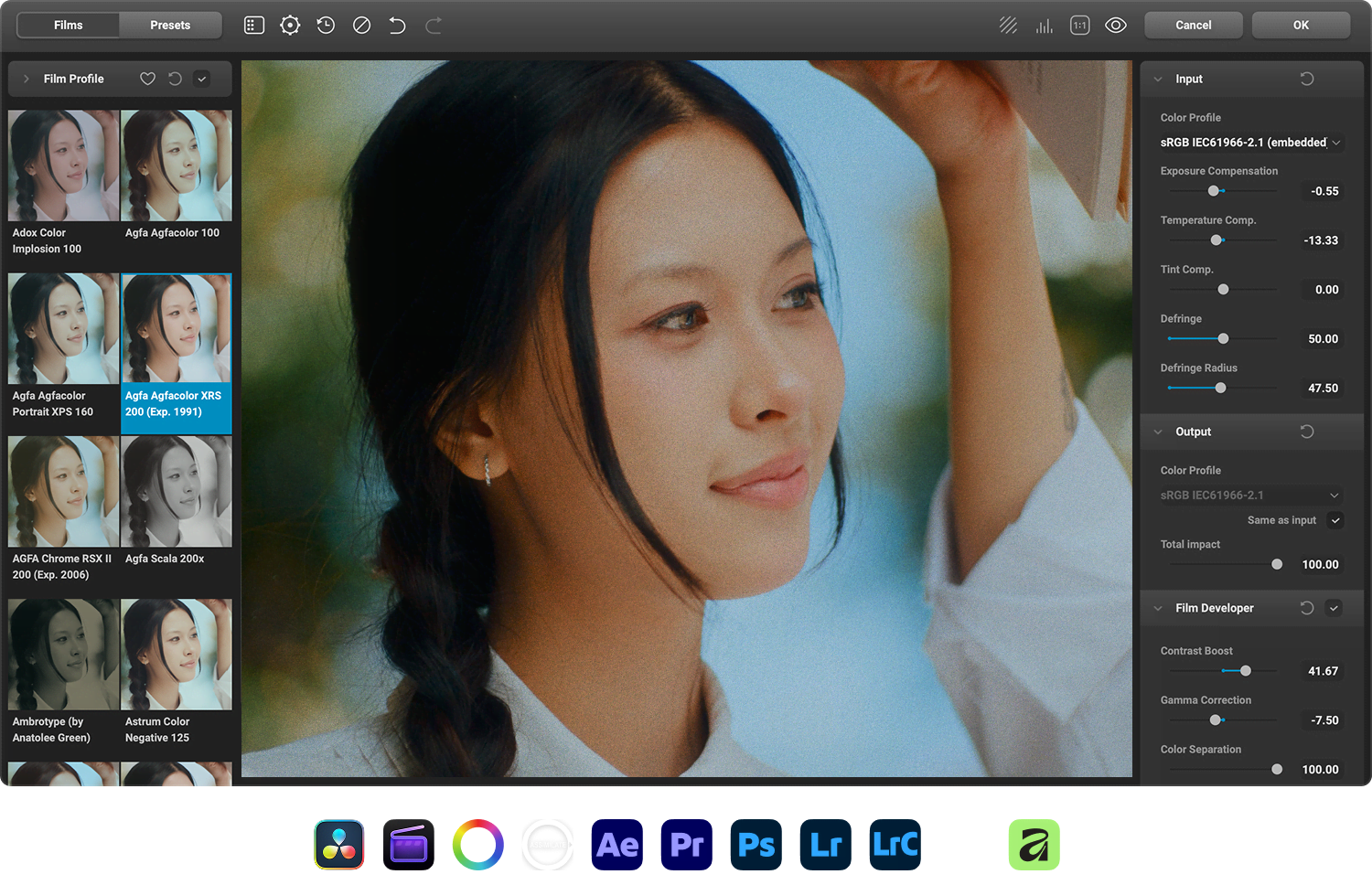Screen dimensions: 1372x885
Task: Adjust the Tint Comp. slider
Action: pos(1223,290)
